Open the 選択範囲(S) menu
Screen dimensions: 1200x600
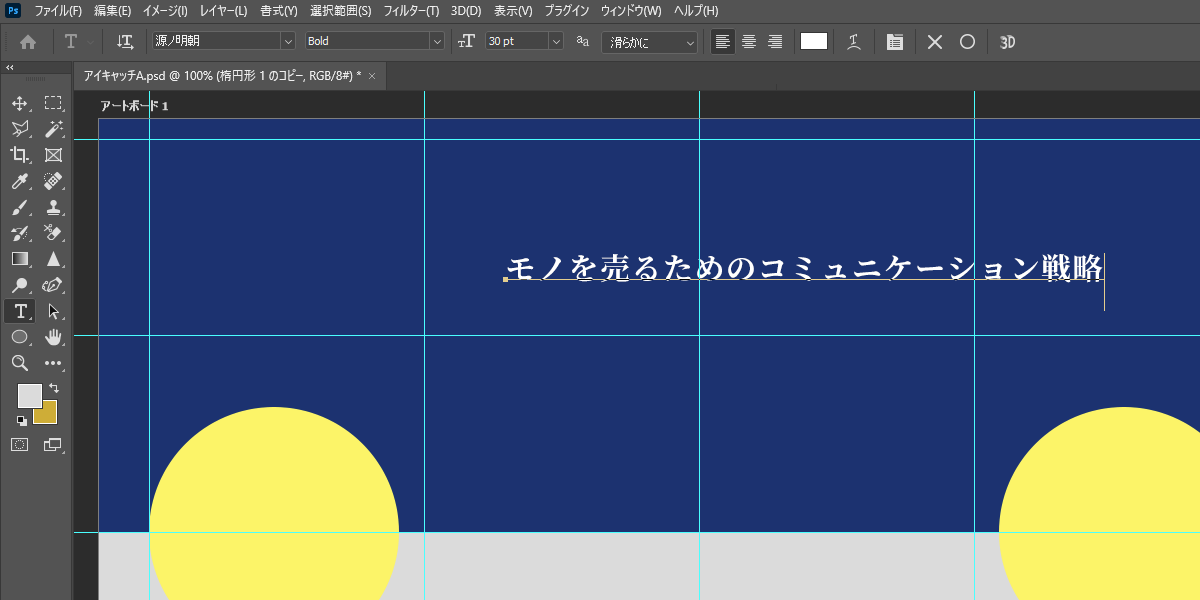tap(340, 11)
